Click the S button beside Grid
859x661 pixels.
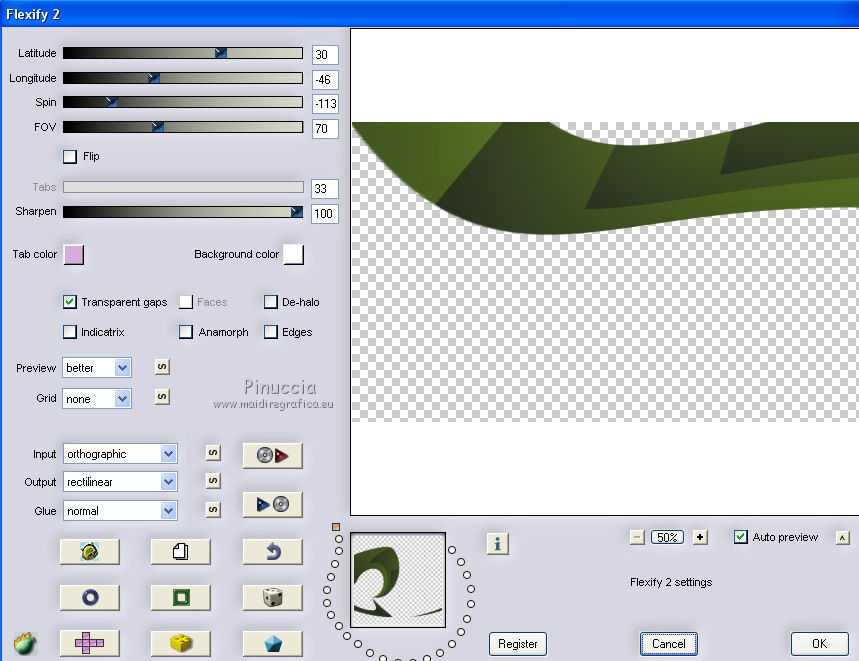162,396
